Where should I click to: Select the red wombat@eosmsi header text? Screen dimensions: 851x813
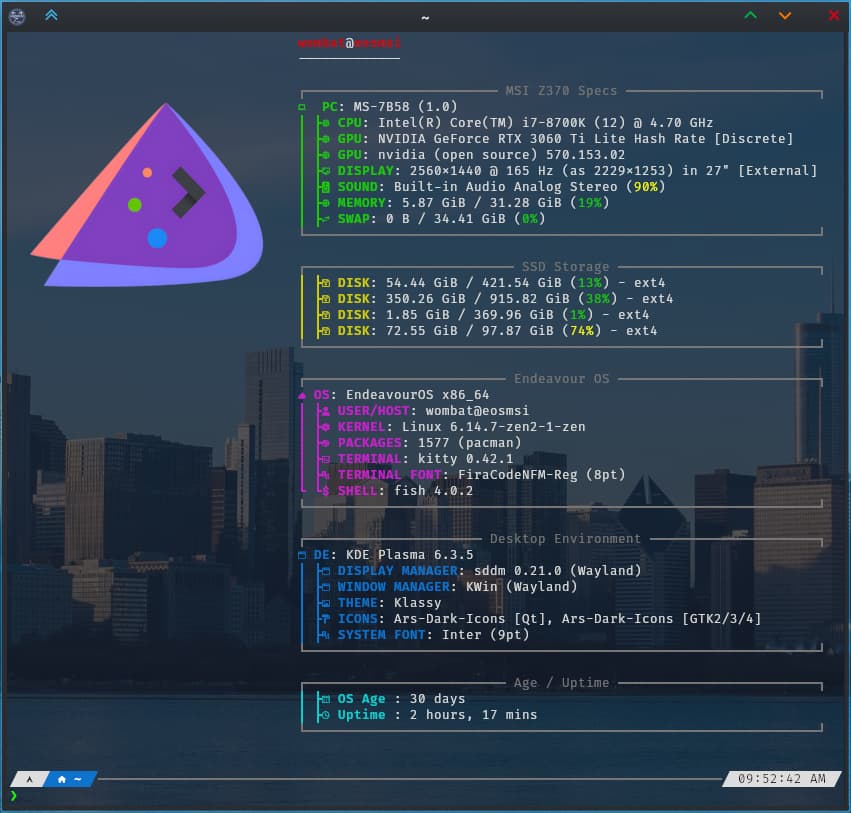349,43
